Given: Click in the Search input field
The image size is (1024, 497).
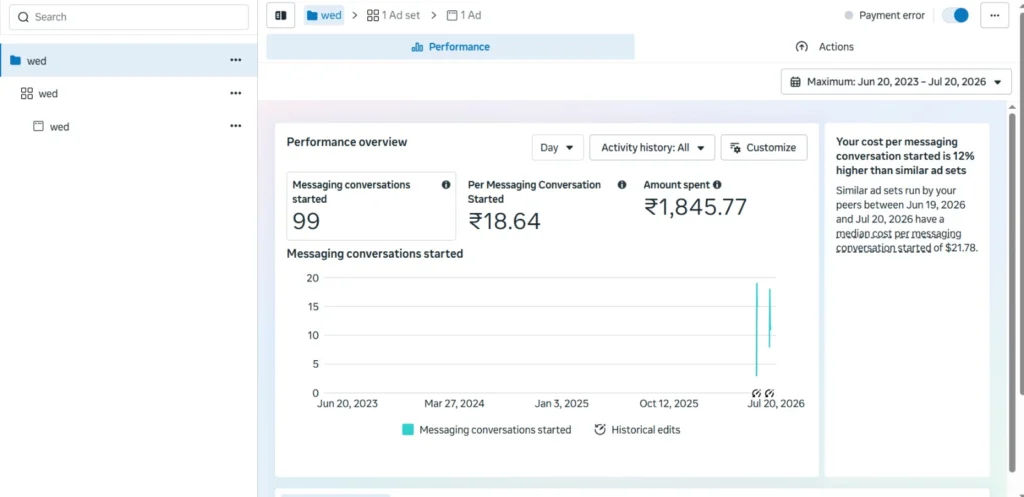Looking at the screenshot, I should click(x=129, y=17).
